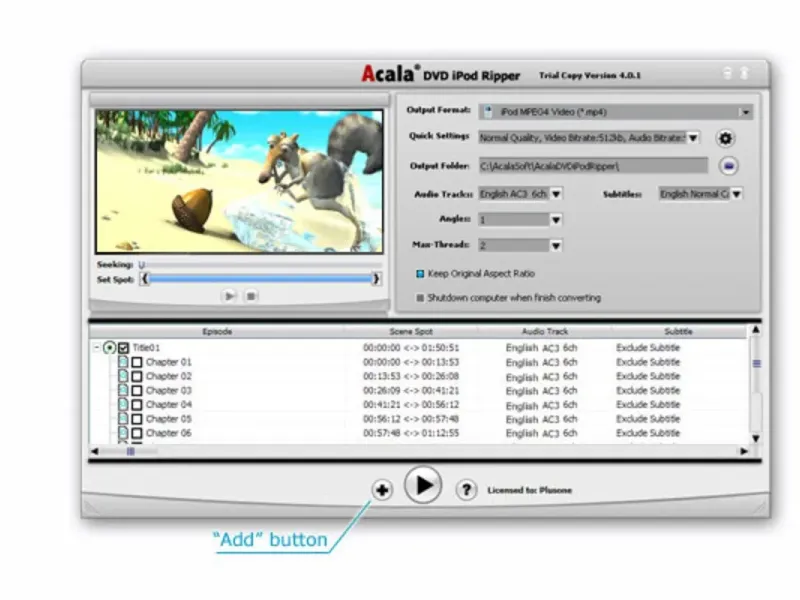Check the Chapter 06 checkbox
800x600 pixels.
137,434
